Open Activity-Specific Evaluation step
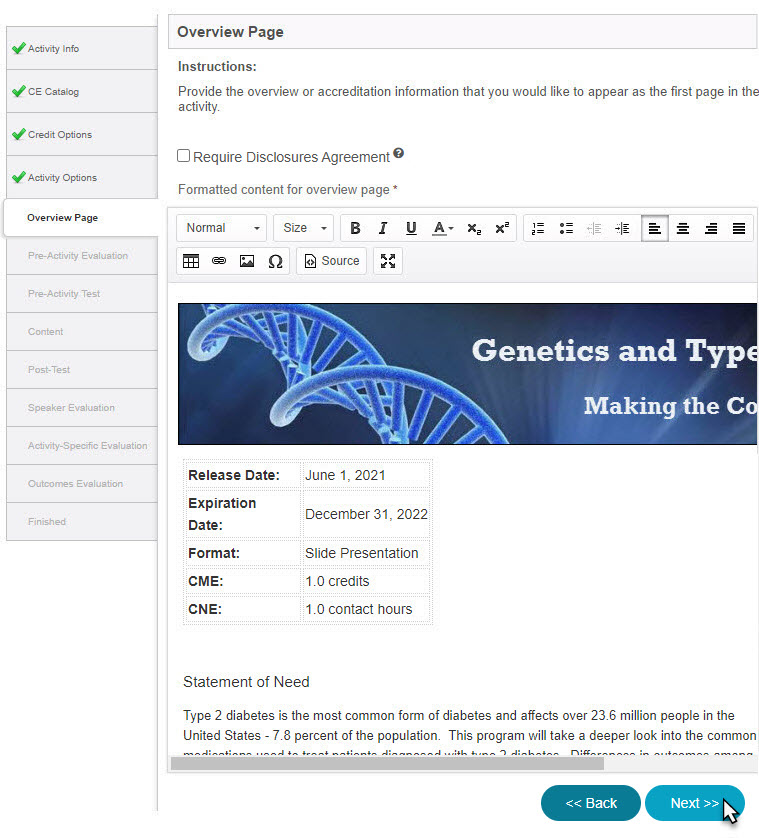759x838 pixels. tap(82, 446)
